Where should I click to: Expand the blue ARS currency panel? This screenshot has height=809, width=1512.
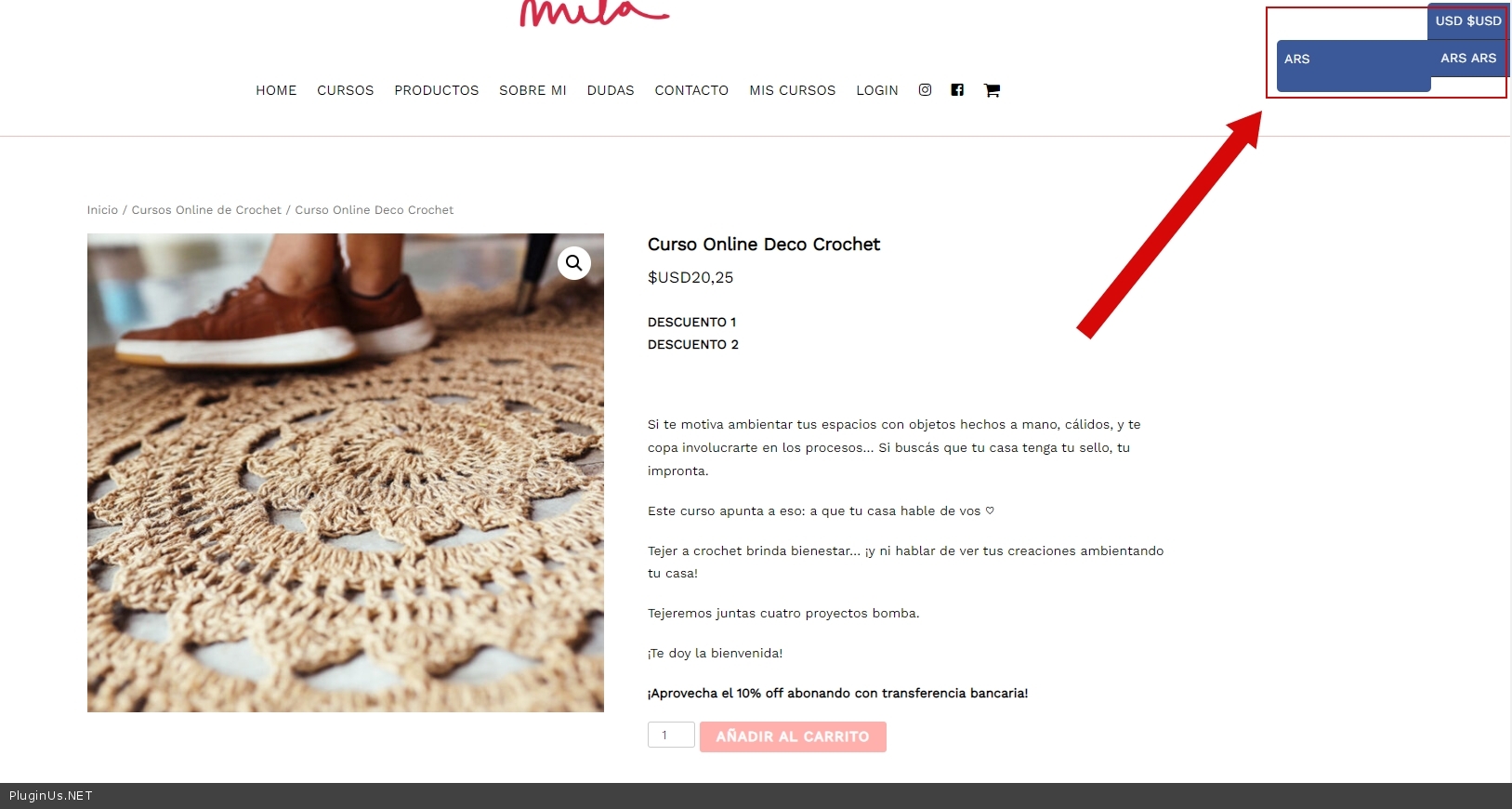(1353, 65)
